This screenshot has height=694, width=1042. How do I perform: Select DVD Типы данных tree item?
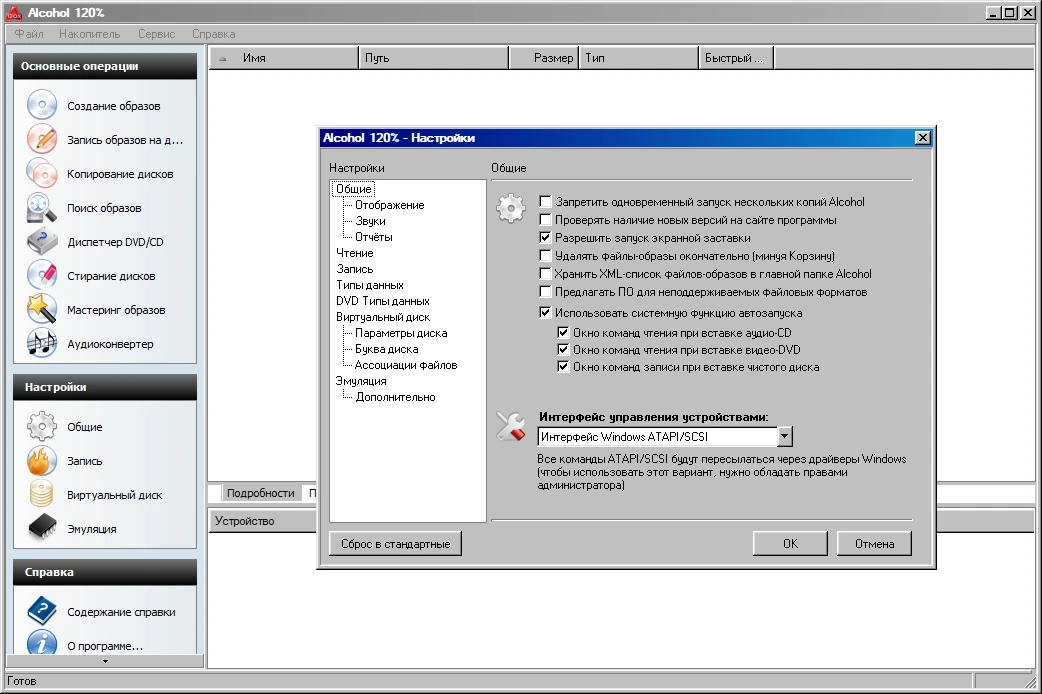click(x=383, y=300)
